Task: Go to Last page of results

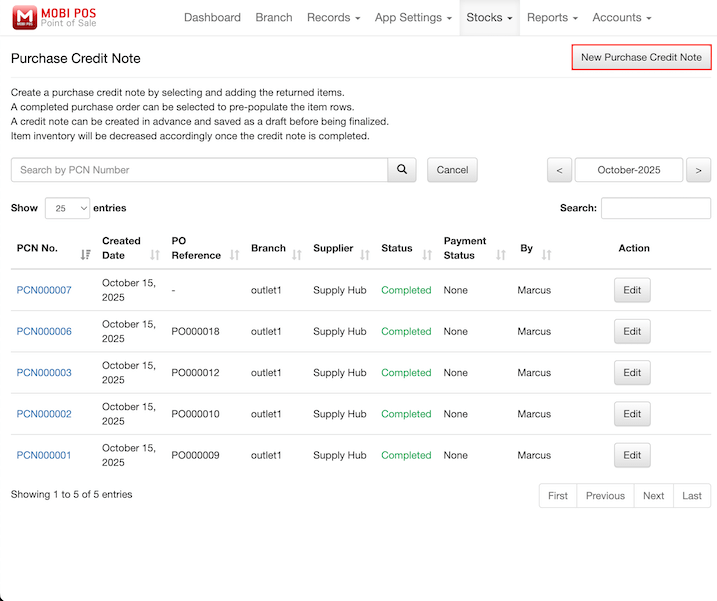Action: click(692, 495)
